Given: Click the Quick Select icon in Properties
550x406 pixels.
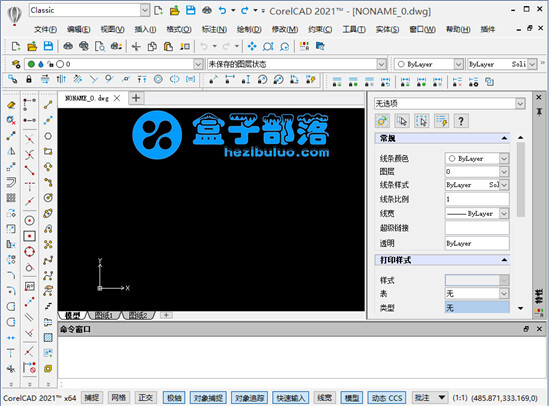Looking at the screenshot, I should point(441,121).
